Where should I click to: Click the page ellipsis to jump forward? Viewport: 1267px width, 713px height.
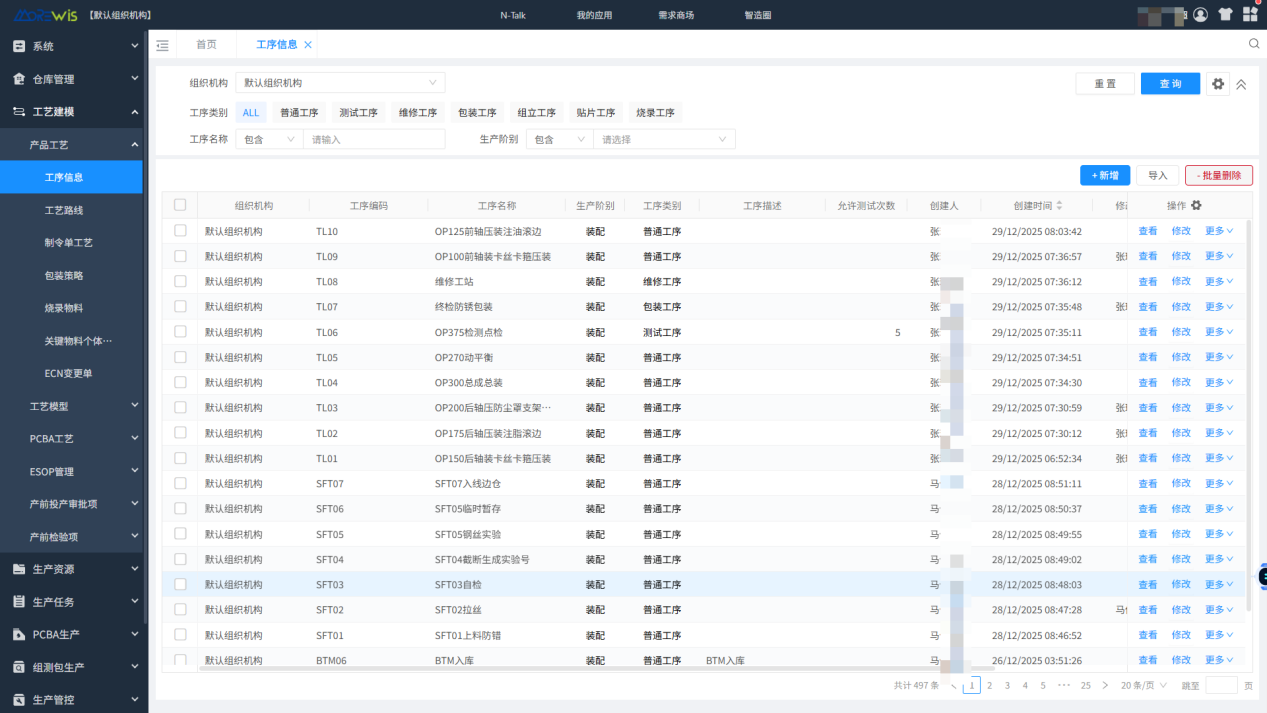coord(1064,685)
